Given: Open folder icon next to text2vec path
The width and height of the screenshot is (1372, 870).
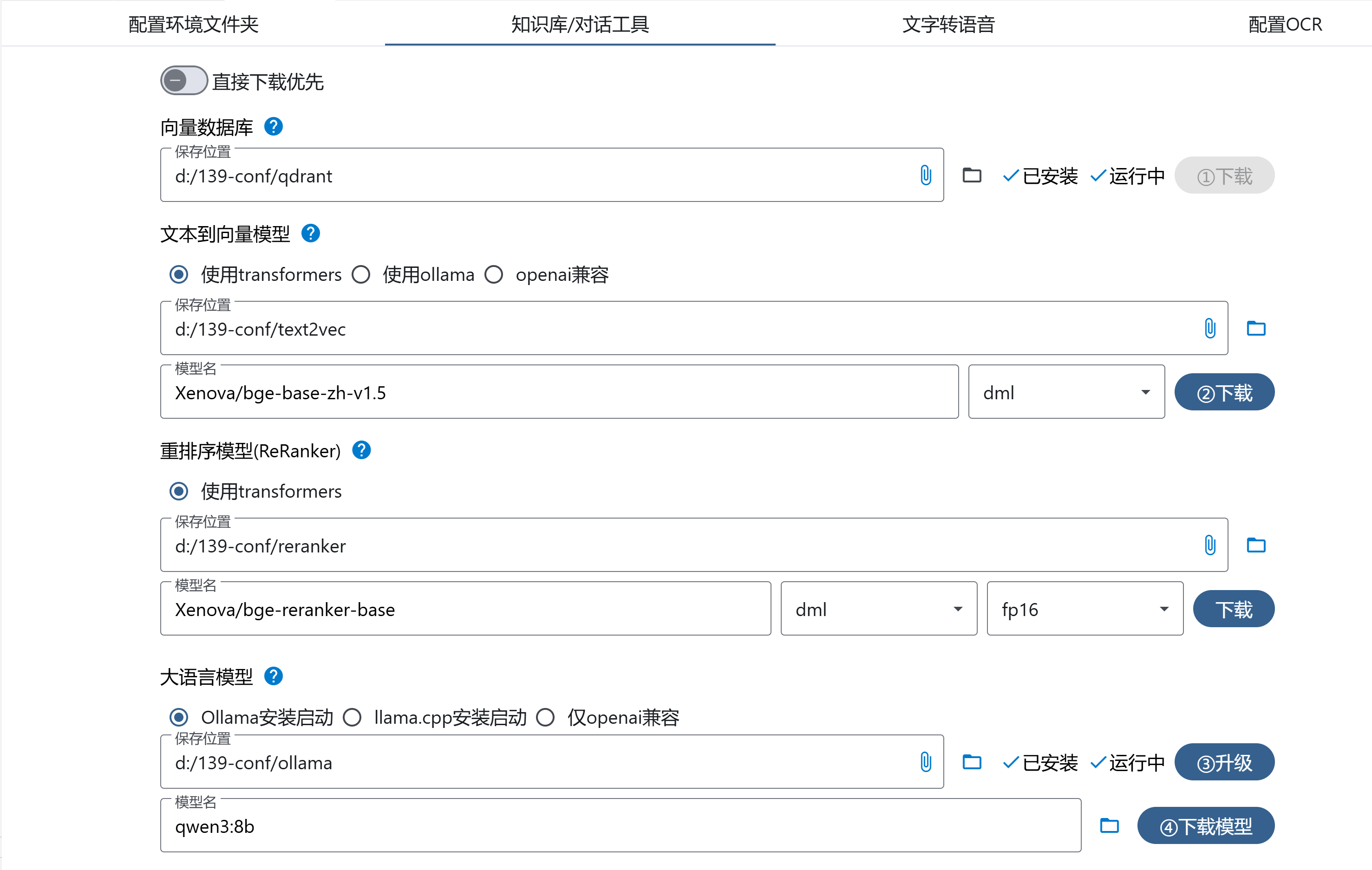Looking at the screenshot, I should pos(1256,329).
